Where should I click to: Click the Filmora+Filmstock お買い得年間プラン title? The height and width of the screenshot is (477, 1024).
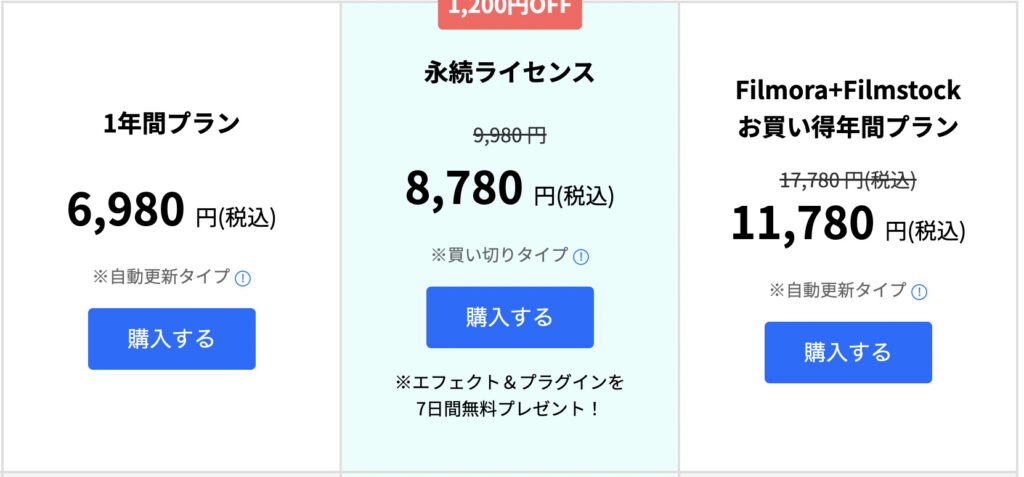[x=848, y=108]
